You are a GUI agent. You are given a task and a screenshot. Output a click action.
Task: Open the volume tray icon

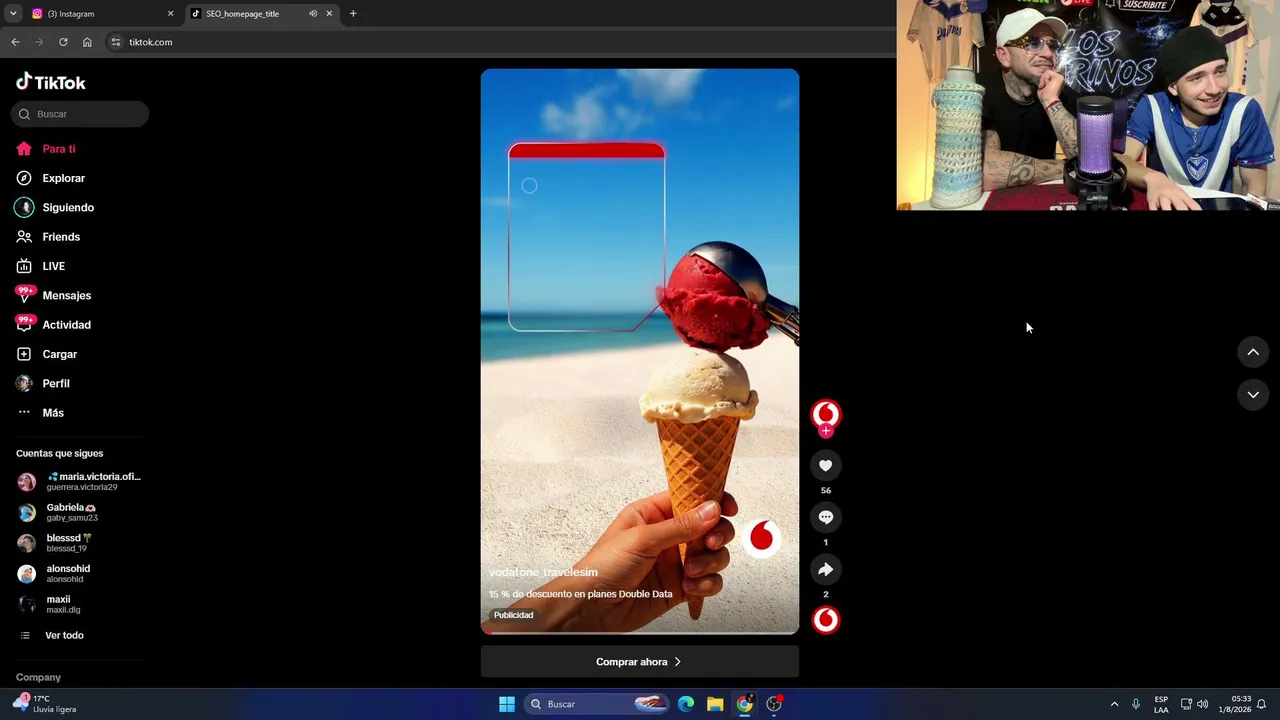pos(1202,704)
